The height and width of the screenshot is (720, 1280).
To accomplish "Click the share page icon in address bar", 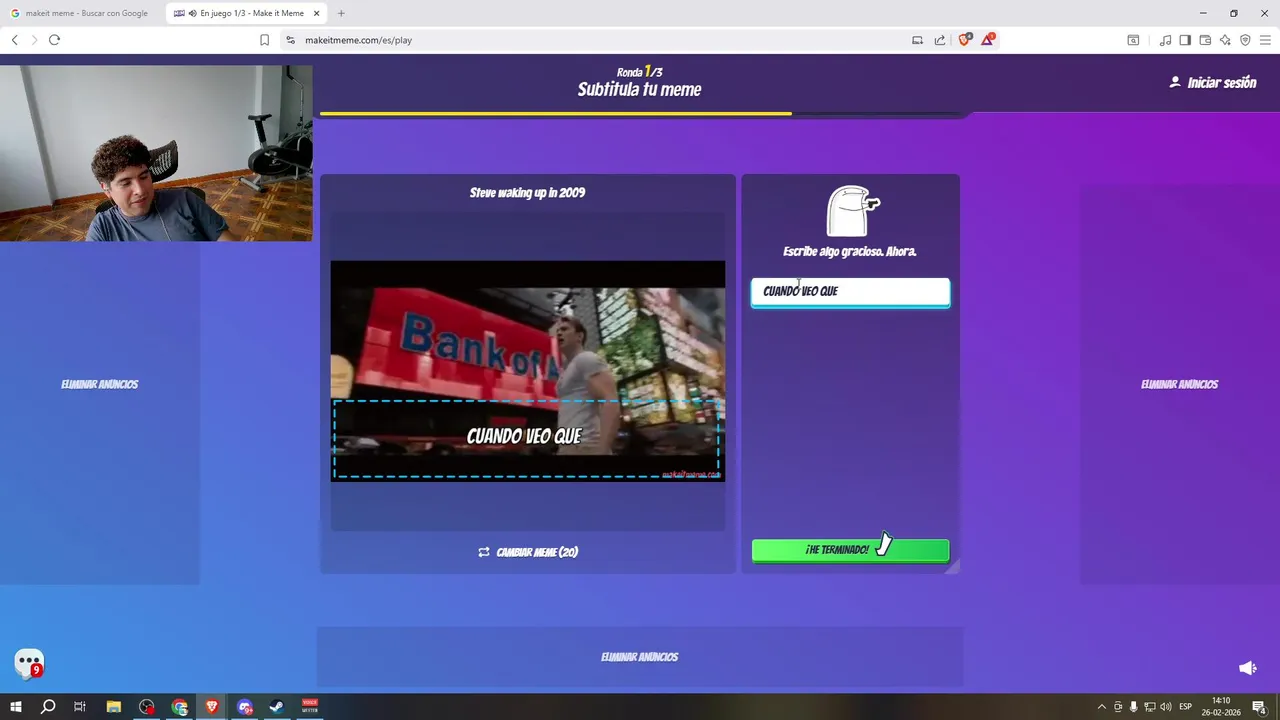I will click(940, 40).
